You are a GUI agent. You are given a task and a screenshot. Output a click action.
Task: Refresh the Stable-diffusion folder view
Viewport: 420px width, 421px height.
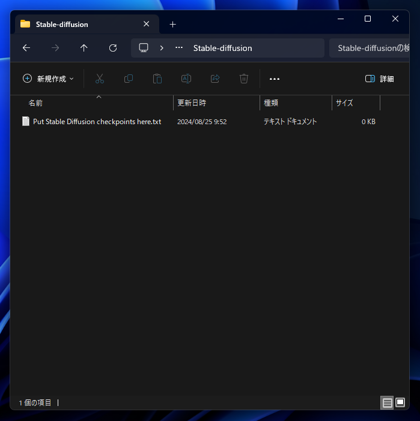(x=113, y=48)
